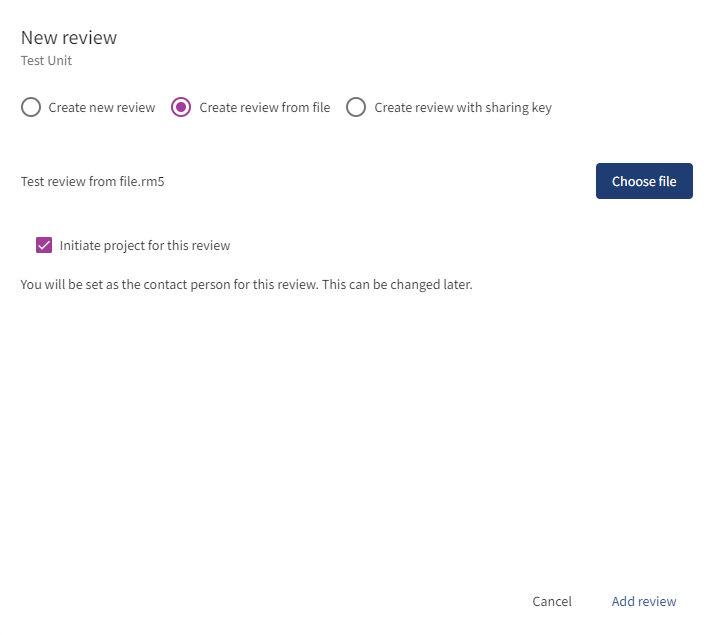This screenshot has width=713, height=635.
Task: Select Create review from file radio option
Action: 181,108
